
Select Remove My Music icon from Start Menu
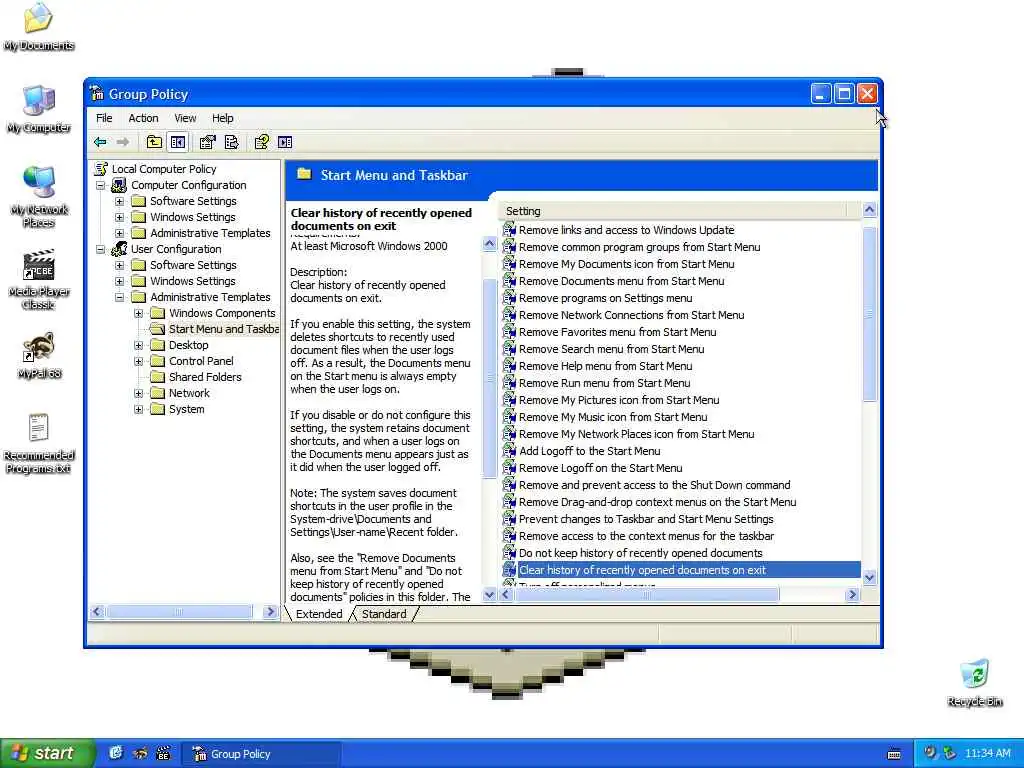click(613, 417)
